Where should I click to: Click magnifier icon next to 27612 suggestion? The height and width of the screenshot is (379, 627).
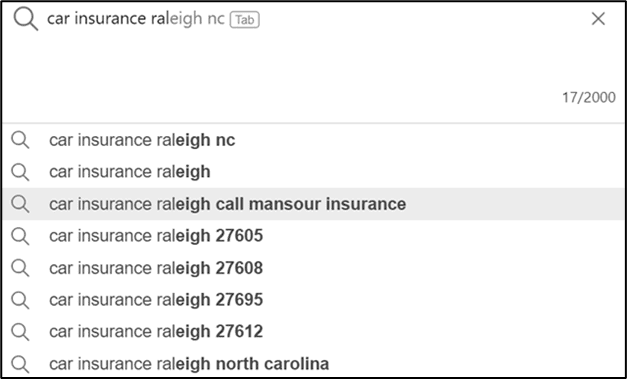(x=20, y=332)
